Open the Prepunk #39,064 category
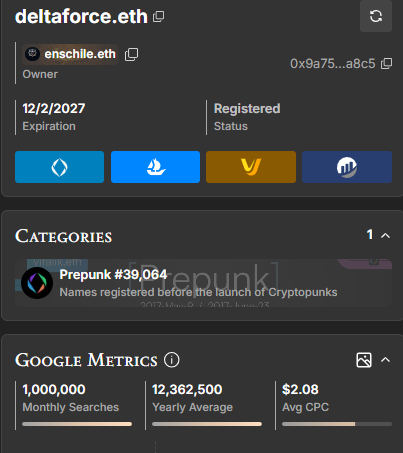This screenshot has width=403, height=453. pos(203,283)
